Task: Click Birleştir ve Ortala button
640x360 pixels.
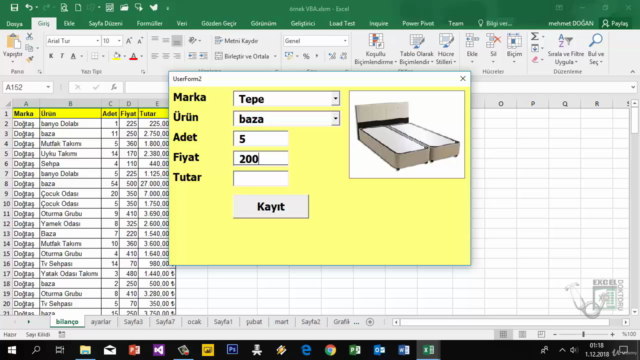Action: (x=242, y=56)
